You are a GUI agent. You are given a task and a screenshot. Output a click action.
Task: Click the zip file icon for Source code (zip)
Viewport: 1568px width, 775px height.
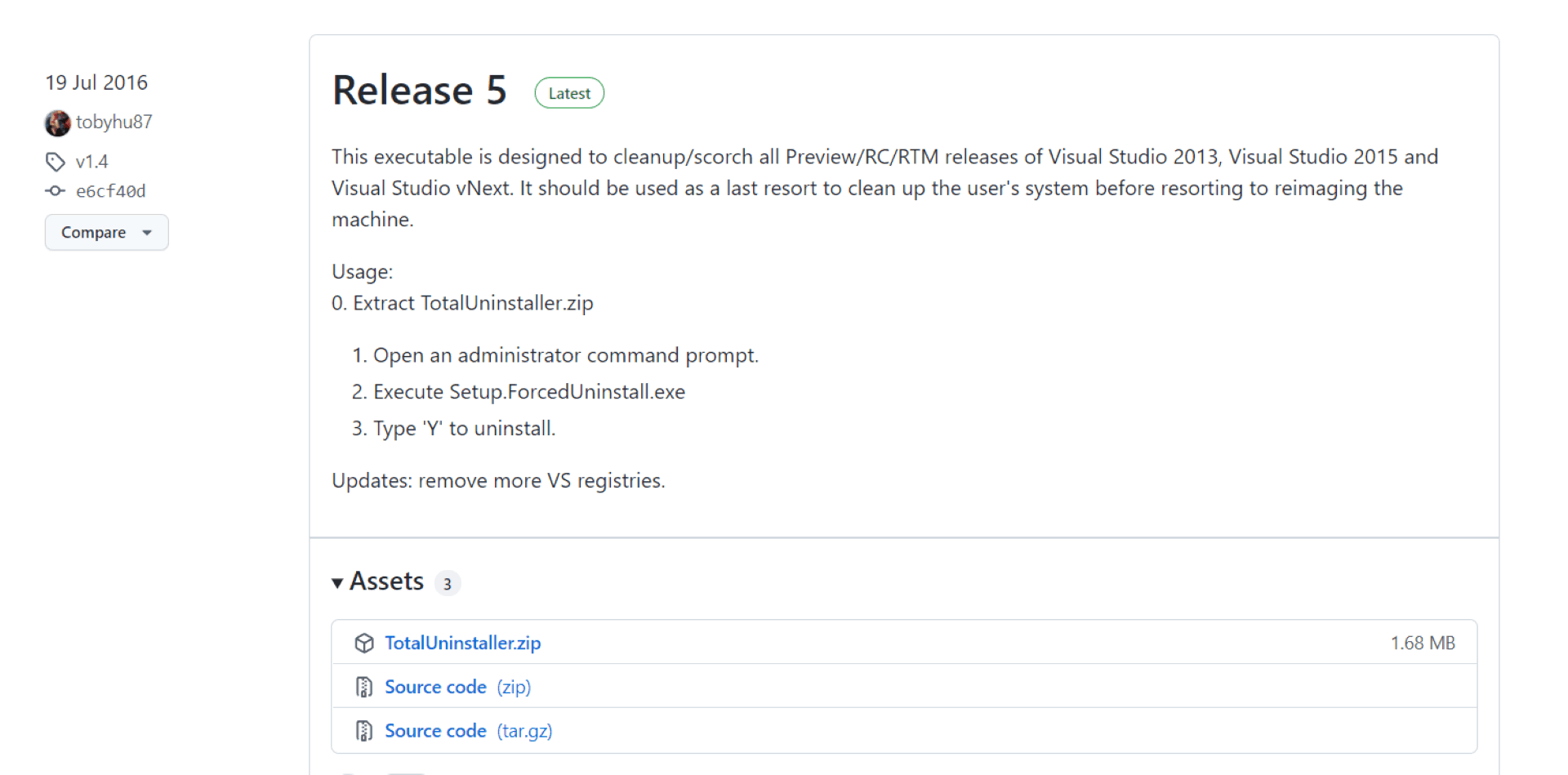tap(364, 687)
